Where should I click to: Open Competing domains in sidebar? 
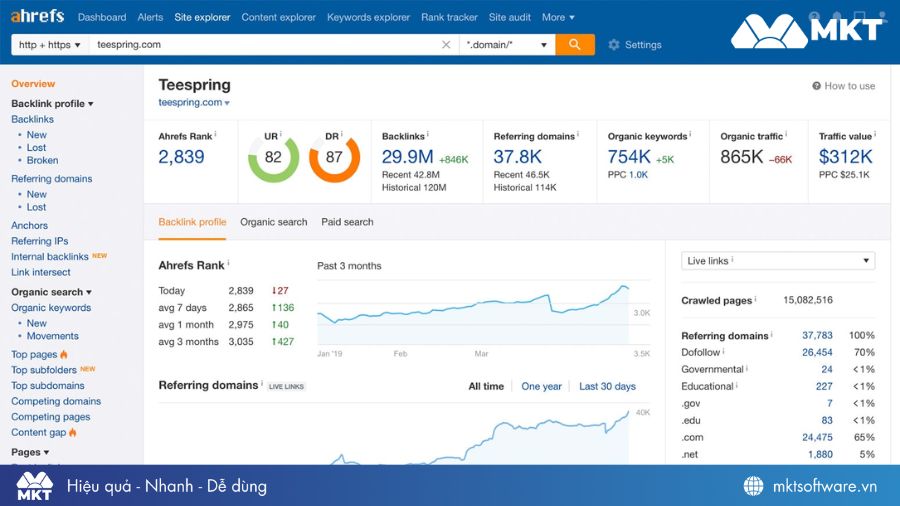tap(56, 400)
